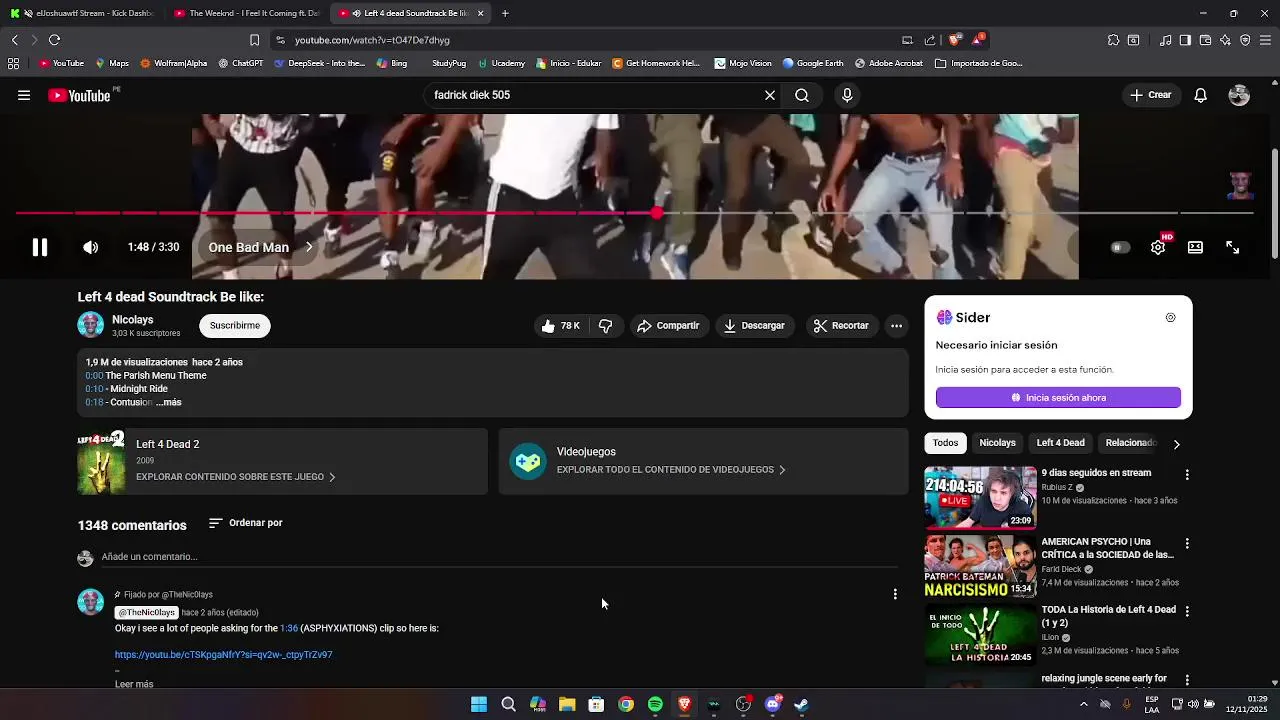The height and width of the screenshot is (720, 1280).
Task: Pause the video with the pause button
Action: click(40, 247)
